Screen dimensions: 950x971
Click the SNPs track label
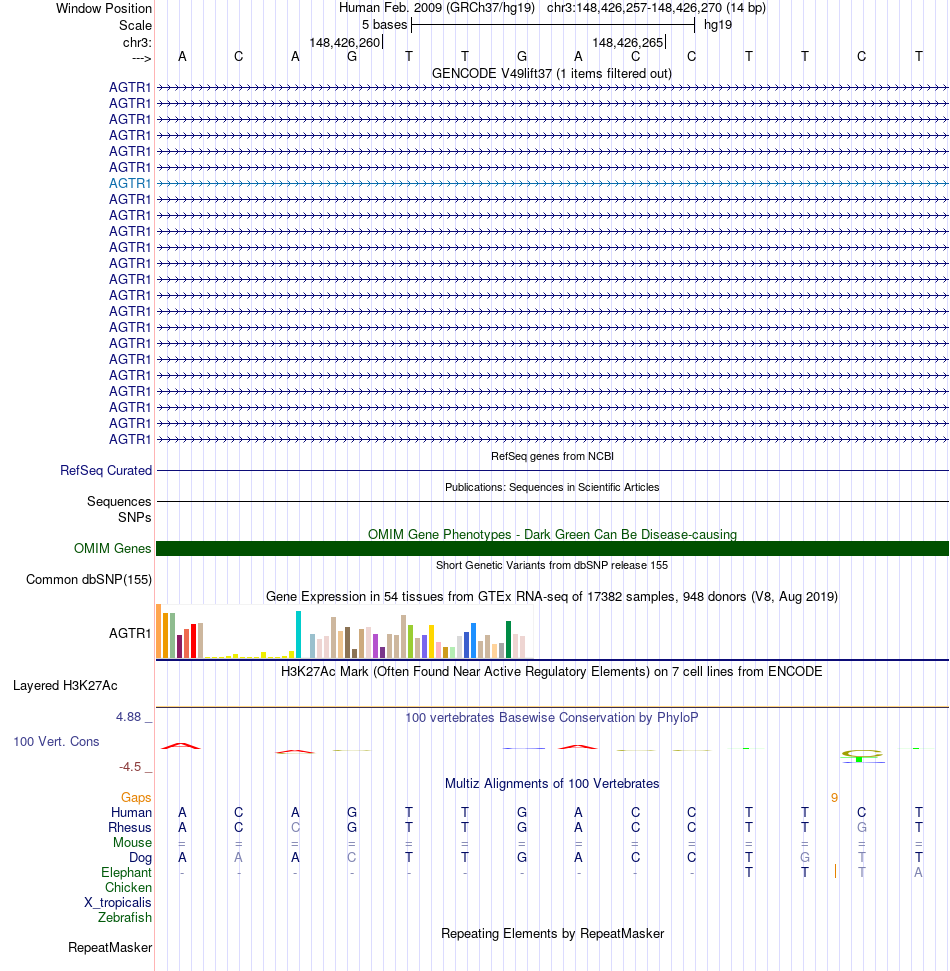134,518
